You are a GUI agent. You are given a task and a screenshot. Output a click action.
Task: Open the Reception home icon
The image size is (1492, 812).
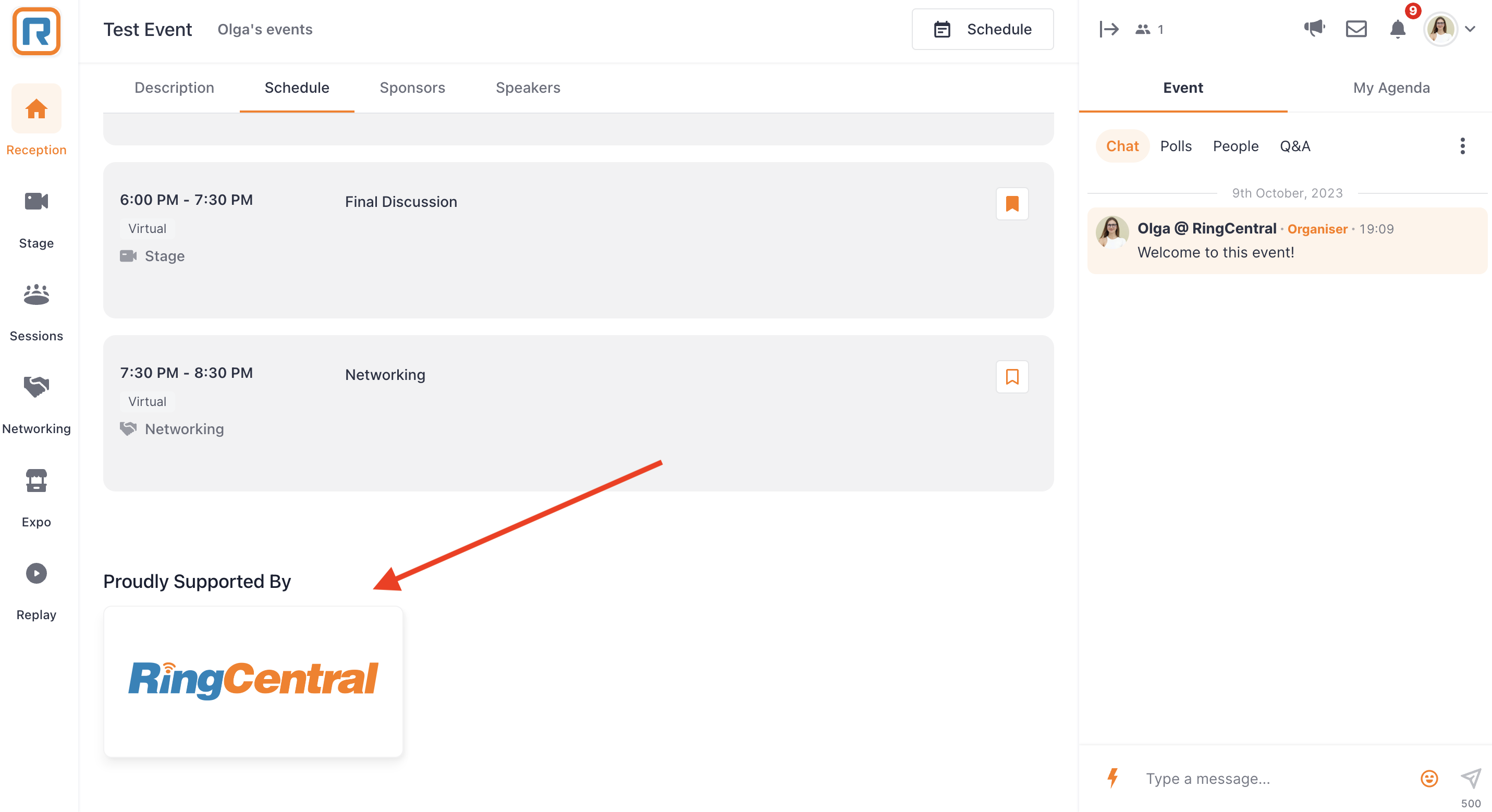tap(36, 108)
